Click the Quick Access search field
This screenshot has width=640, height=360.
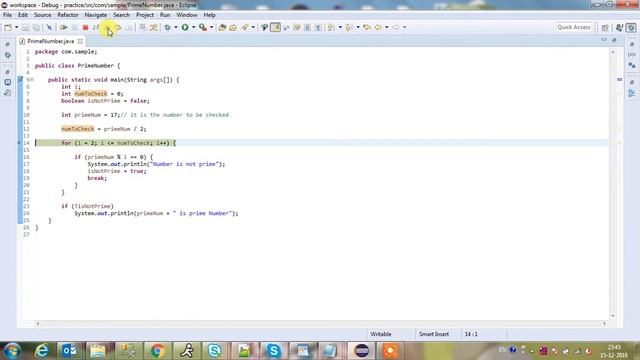[574, 27]
